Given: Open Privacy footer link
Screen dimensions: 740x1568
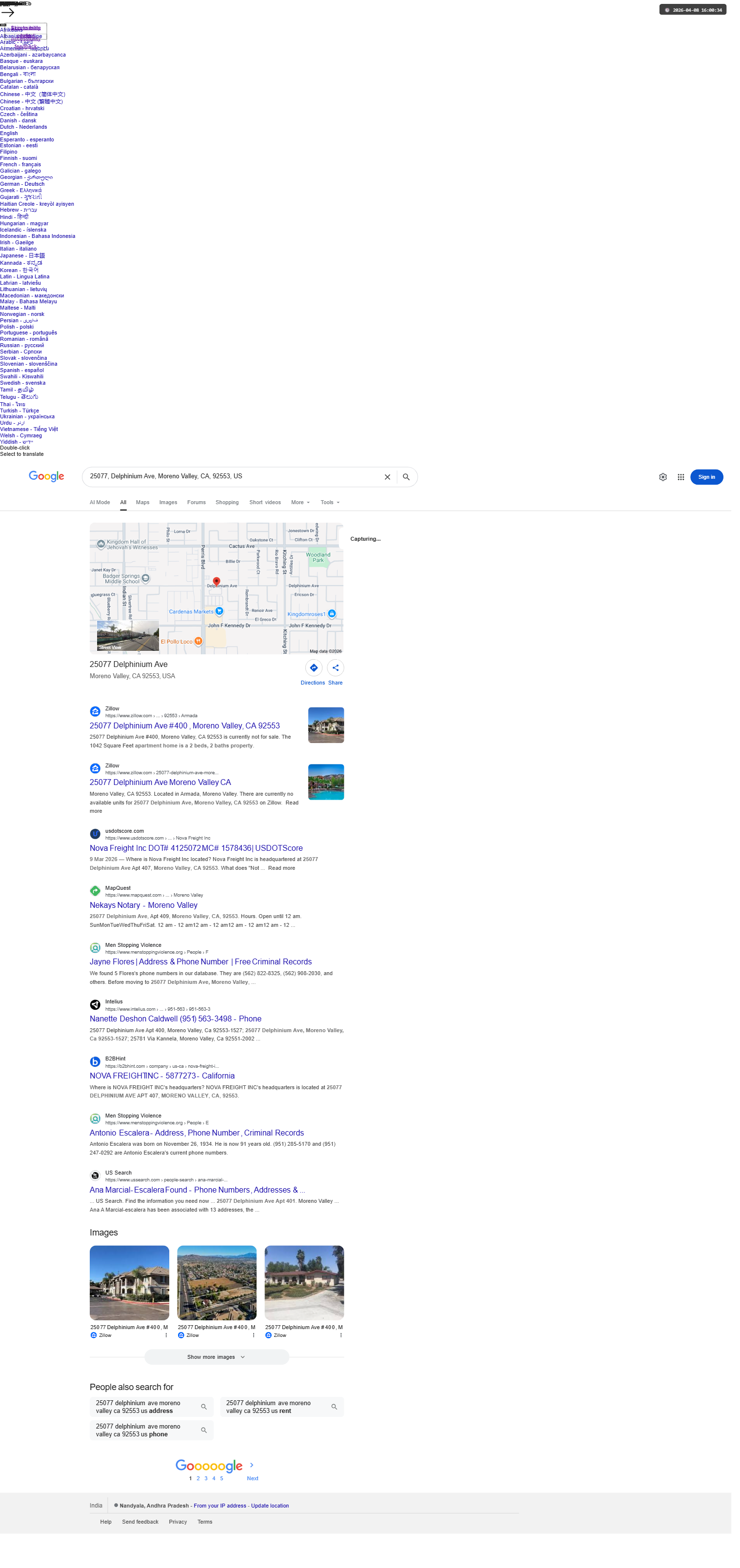Looking at the screenshot, I should (178, 1522).
